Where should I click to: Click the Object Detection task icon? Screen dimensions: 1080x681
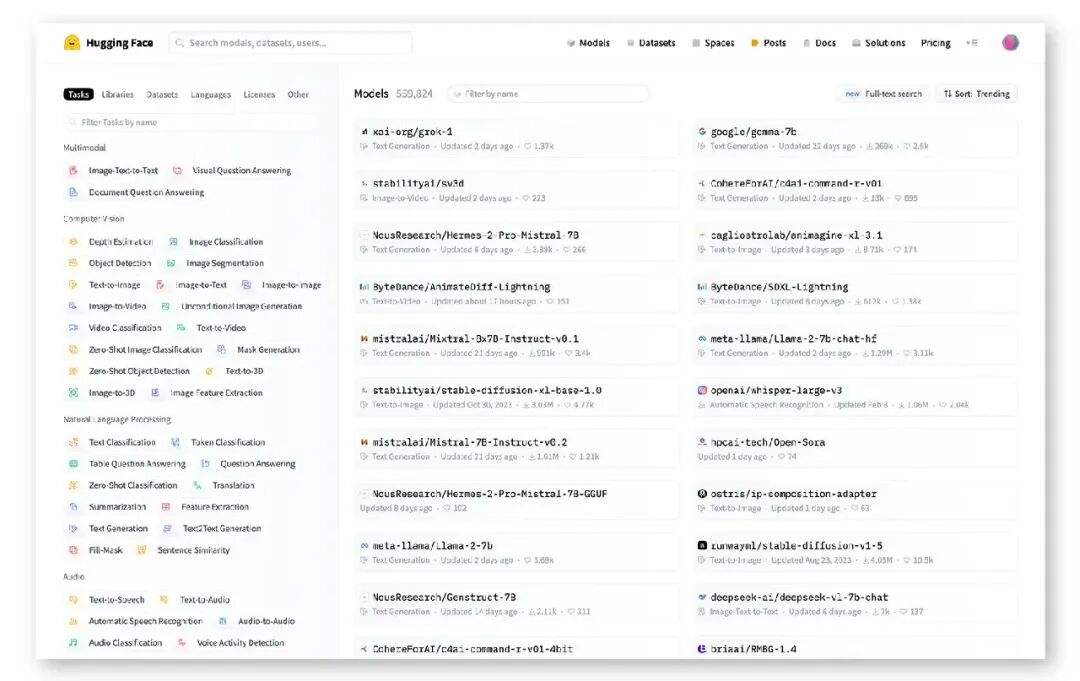coord(73,263)
